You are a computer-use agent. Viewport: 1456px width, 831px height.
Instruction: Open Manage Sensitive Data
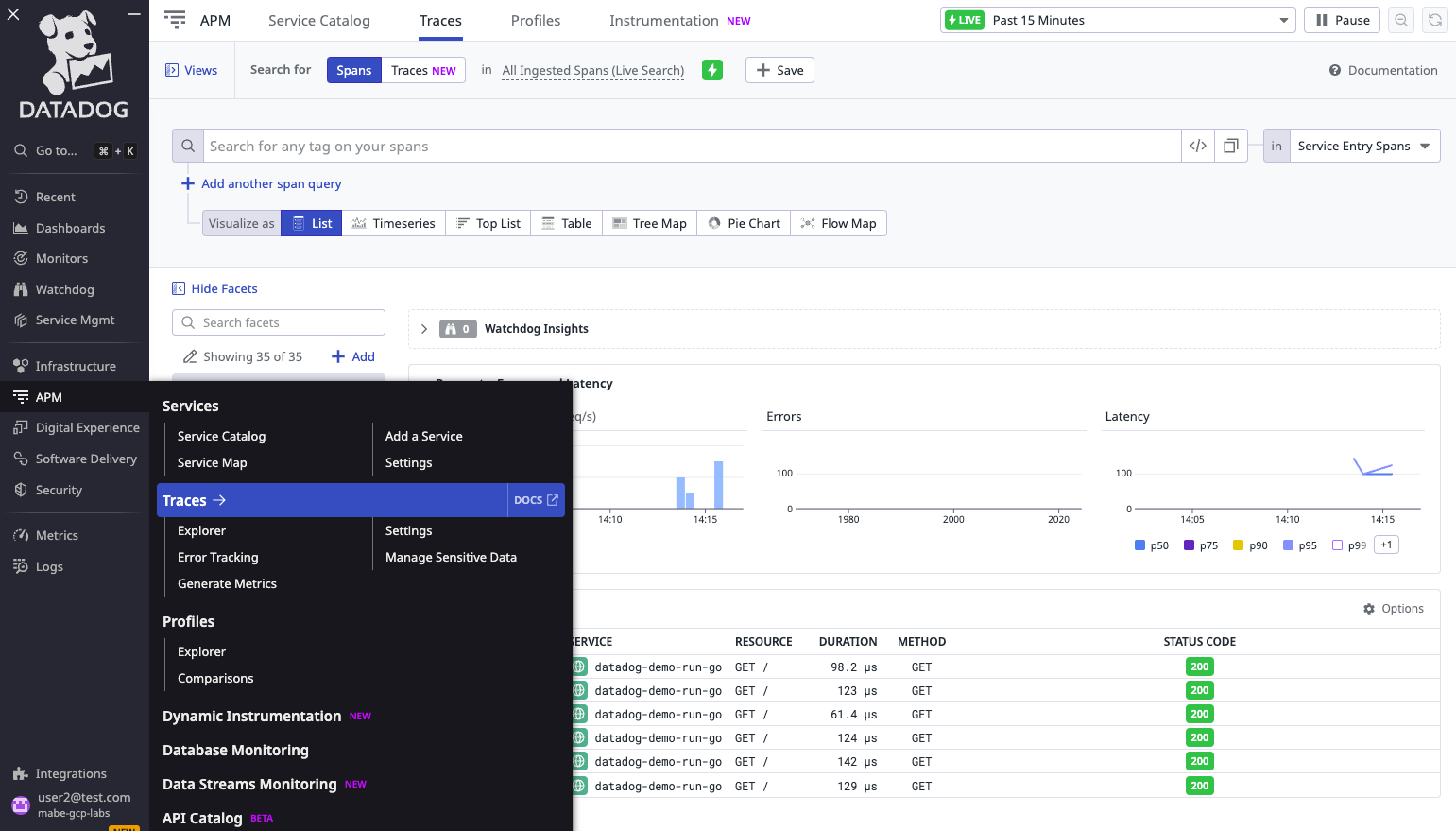451,557
